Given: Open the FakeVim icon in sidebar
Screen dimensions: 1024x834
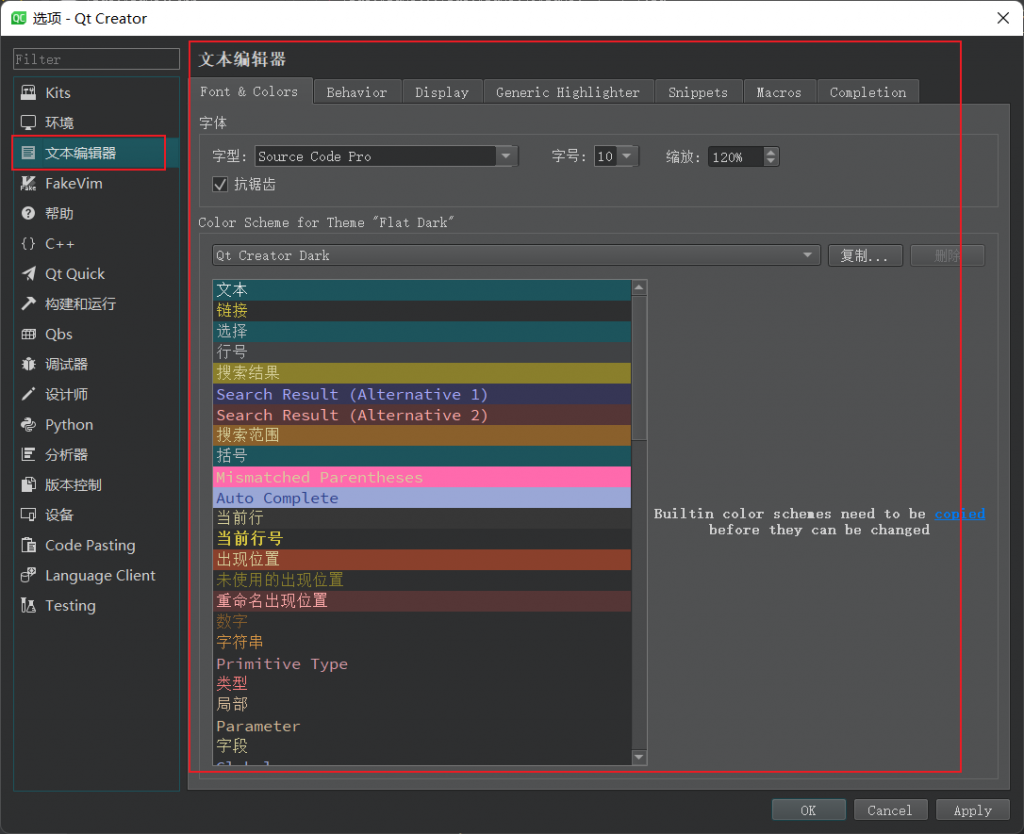Looking at the screenshot, I should coord(28,184).
